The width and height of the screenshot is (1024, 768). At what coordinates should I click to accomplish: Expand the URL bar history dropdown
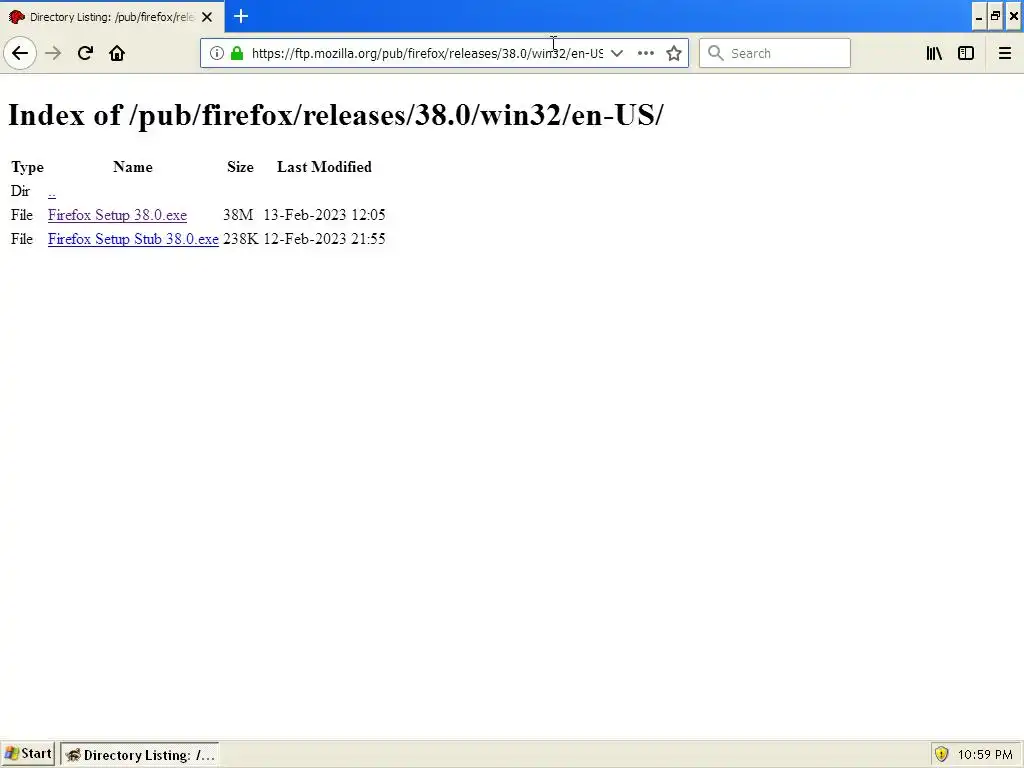(x=616, y=53)
